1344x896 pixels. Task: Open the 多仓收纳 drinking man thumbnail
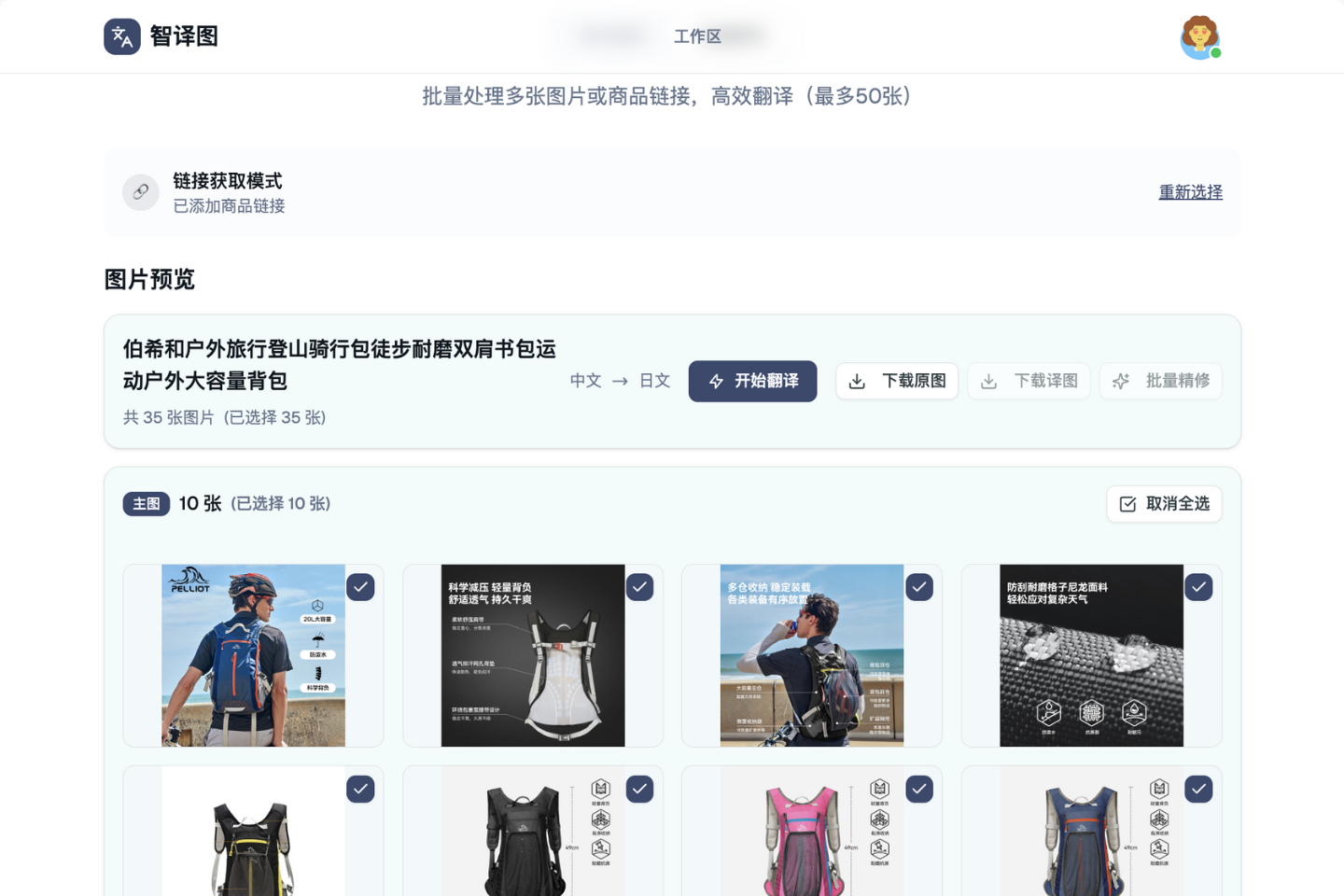pos(811,655)
